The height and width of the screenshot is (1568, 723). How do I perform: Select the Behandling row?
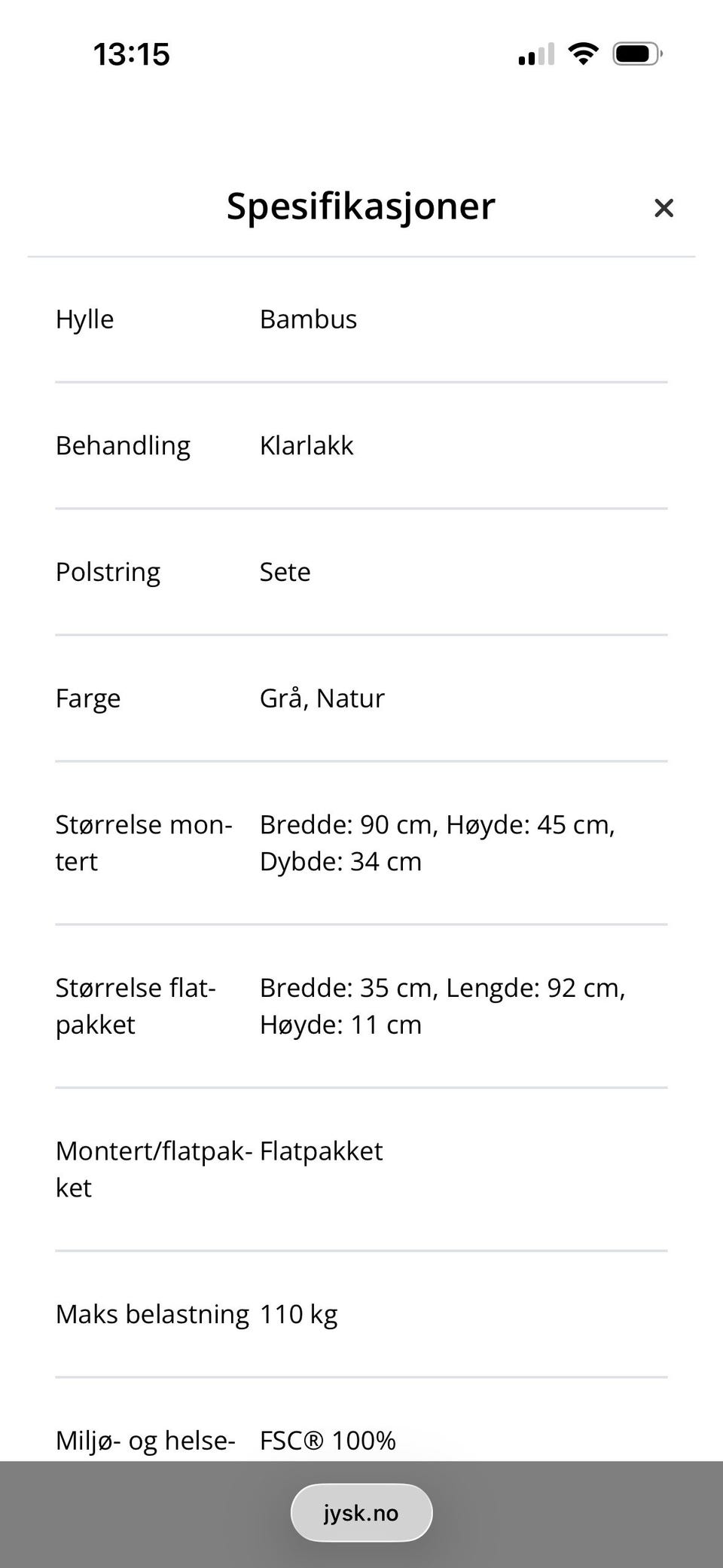[123, 445]
